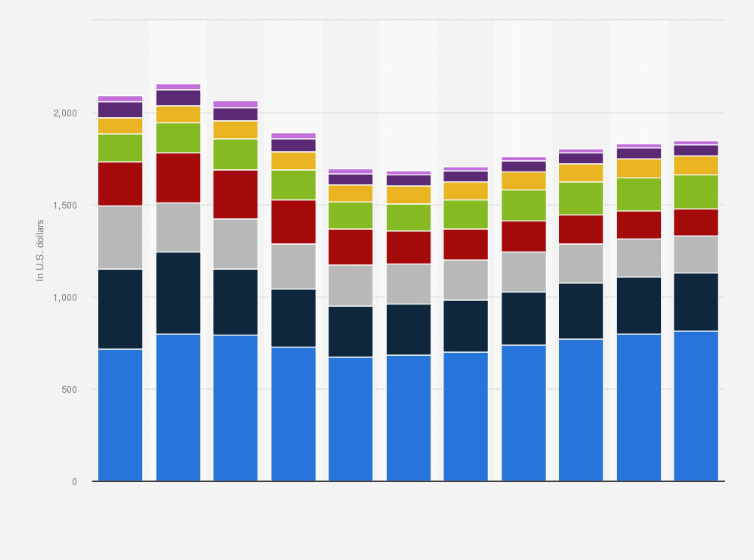Select the dark purple segment of the last bar
The width and height of the screenshot is (754, 560).
pos(696,150)
